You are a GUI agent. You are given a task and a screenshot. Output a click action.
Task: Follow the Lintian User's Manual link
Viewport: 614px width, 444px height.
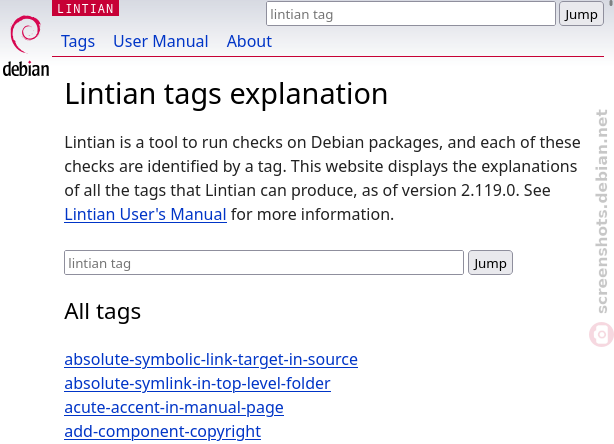(x=145, y=214)
